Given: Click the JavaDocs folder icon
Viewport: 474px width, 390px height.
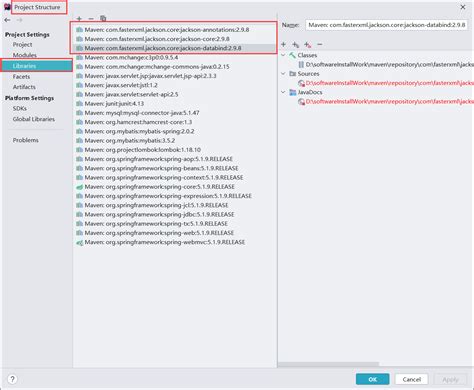Looking at the screenshot, I should tap(293, 92).
